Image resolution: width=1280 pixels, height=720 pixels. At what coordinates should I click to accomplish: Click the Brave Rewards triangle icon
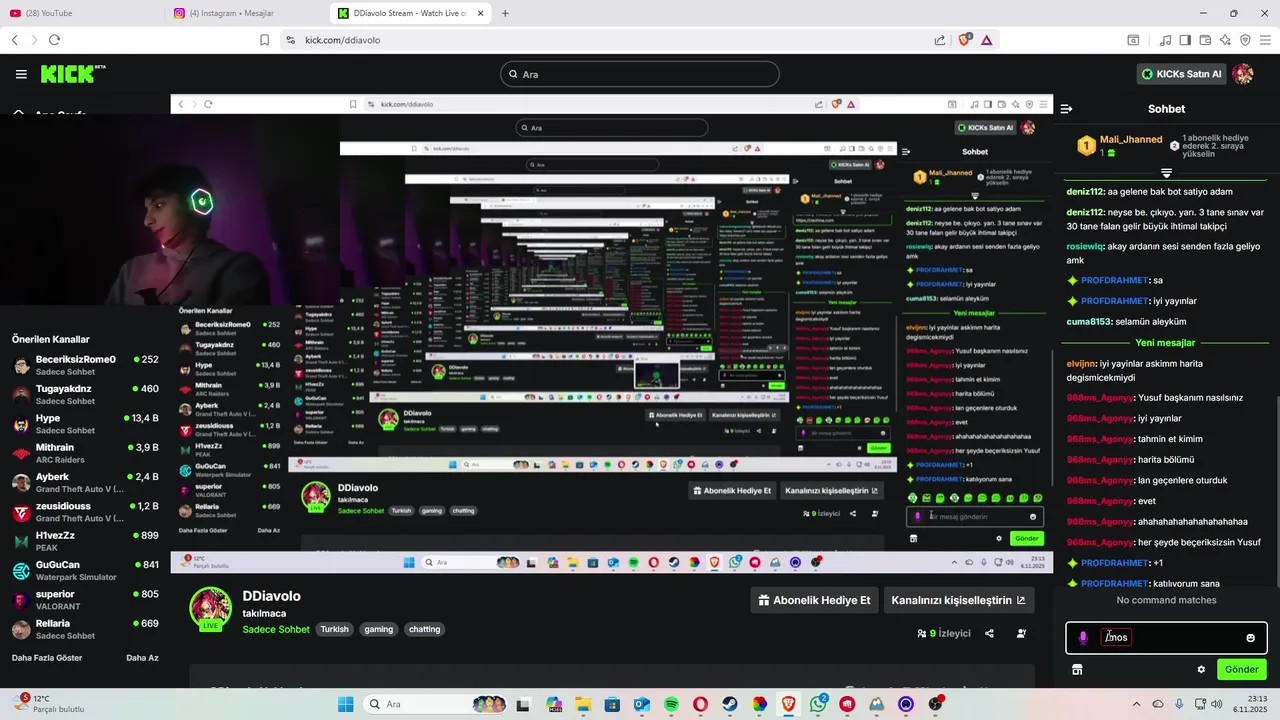coord(986,40)
